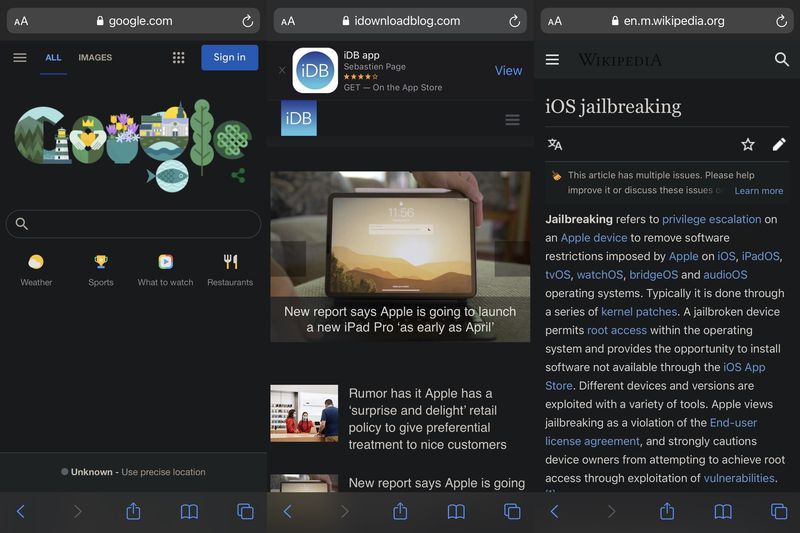Select the ALL tab on Google

coord(53,58)
